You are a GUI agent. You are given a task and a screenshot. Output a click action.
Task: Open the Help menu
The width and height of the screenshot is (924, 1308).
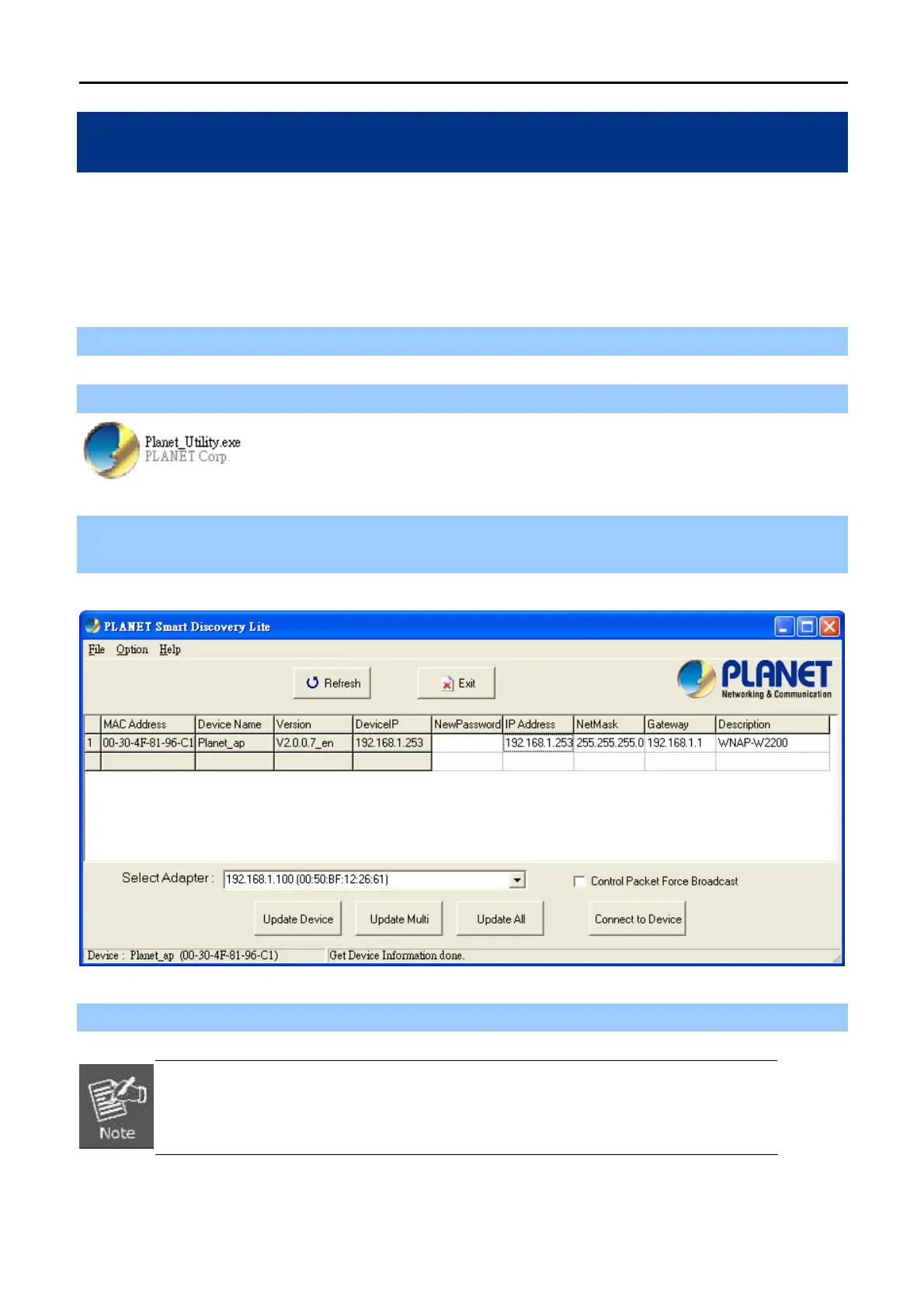[170, 649]
